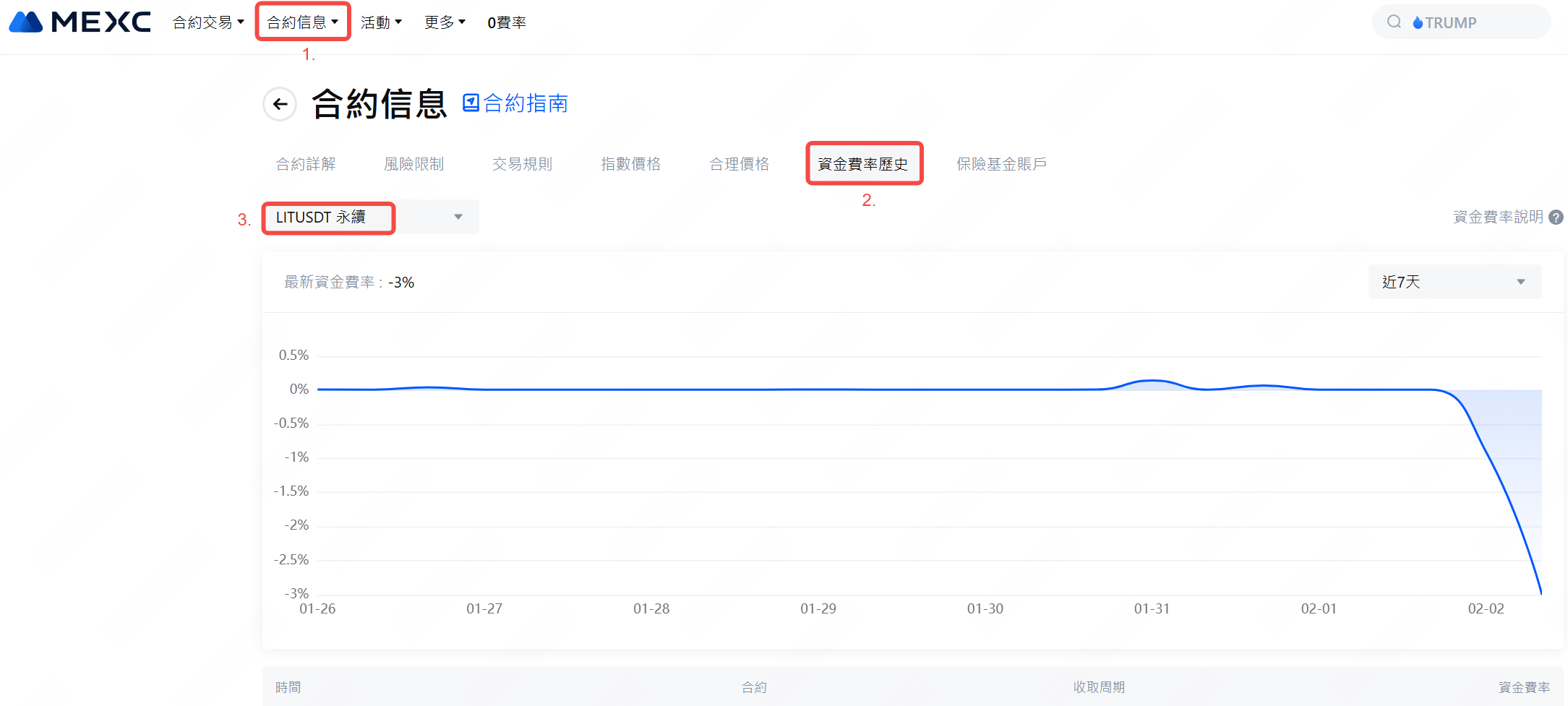Open the 活動 menu
This screenshot has height=706, width=1568.
[x=381, y=22]
